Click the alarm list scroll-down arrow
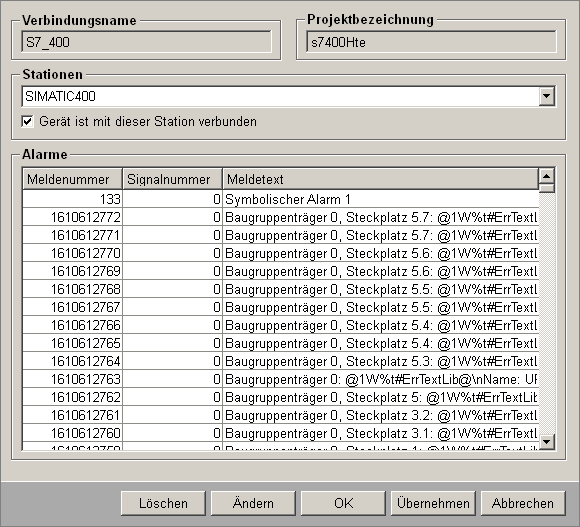The image size is (580, 527). click(x=547, y=442)
